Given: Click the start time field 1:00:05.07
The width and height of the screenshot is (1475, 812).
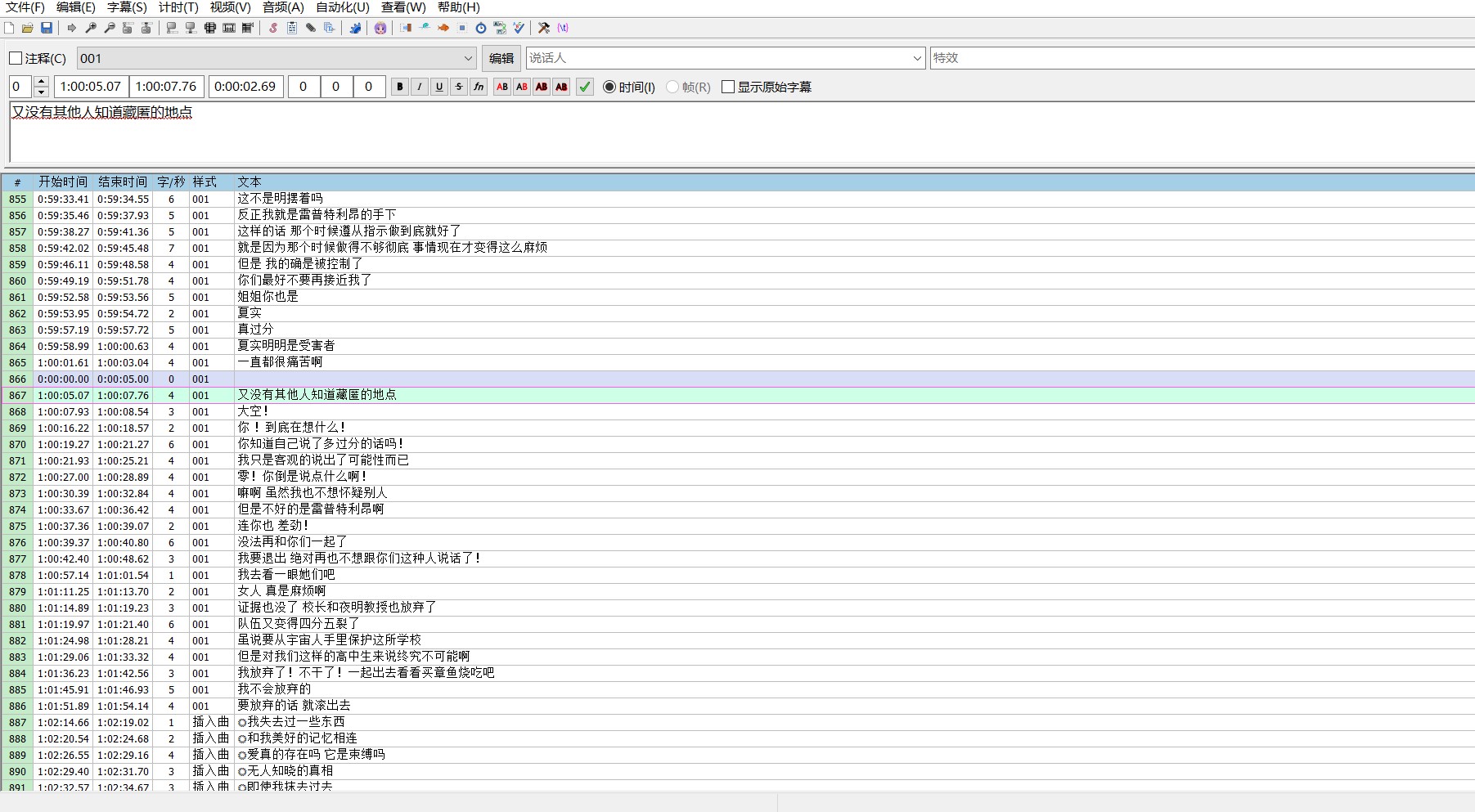Looking at the screenshot, I should (x=91, y=87).
